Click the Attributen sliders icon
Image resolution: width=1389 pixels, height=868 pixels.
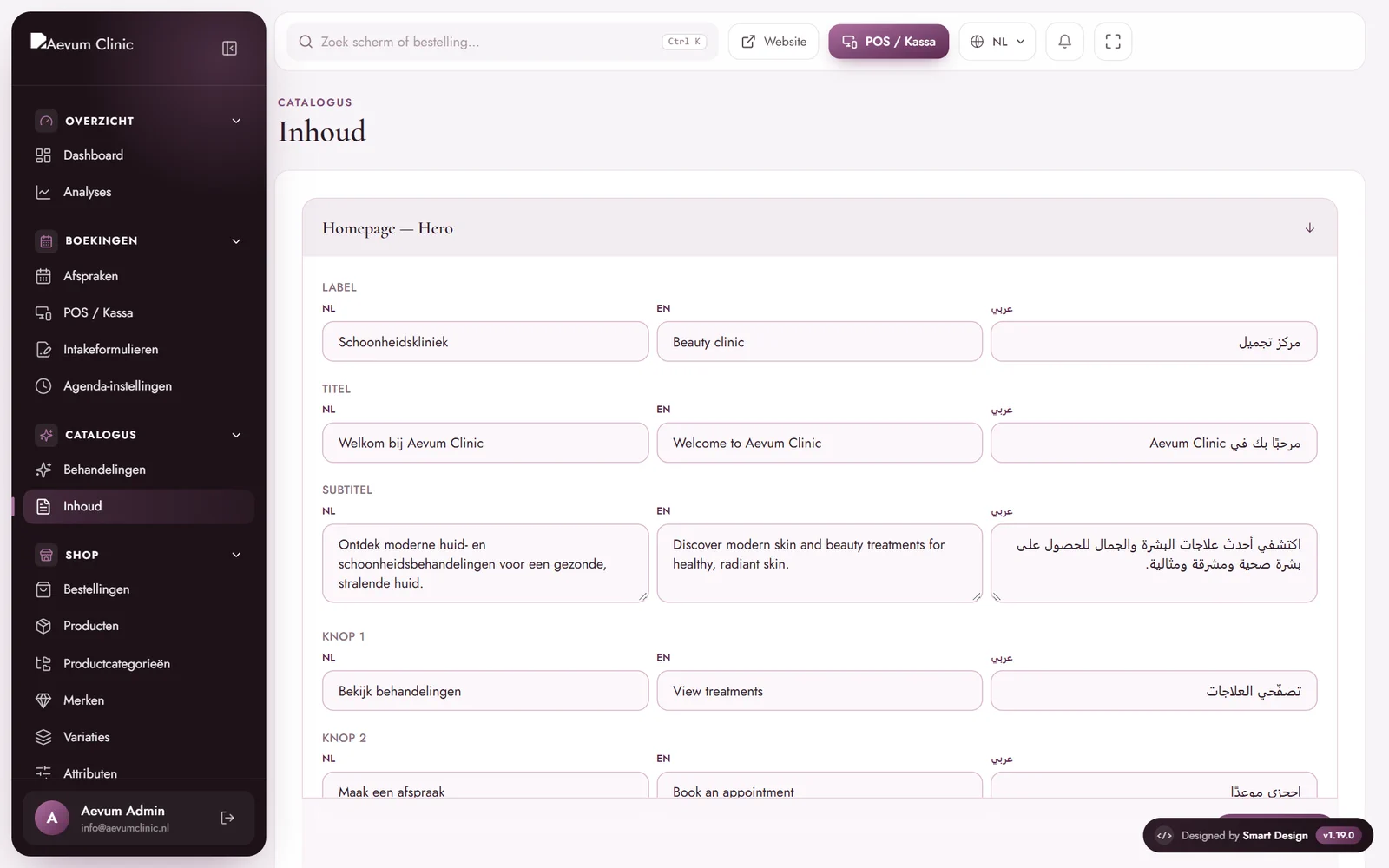tap(43, 773)
